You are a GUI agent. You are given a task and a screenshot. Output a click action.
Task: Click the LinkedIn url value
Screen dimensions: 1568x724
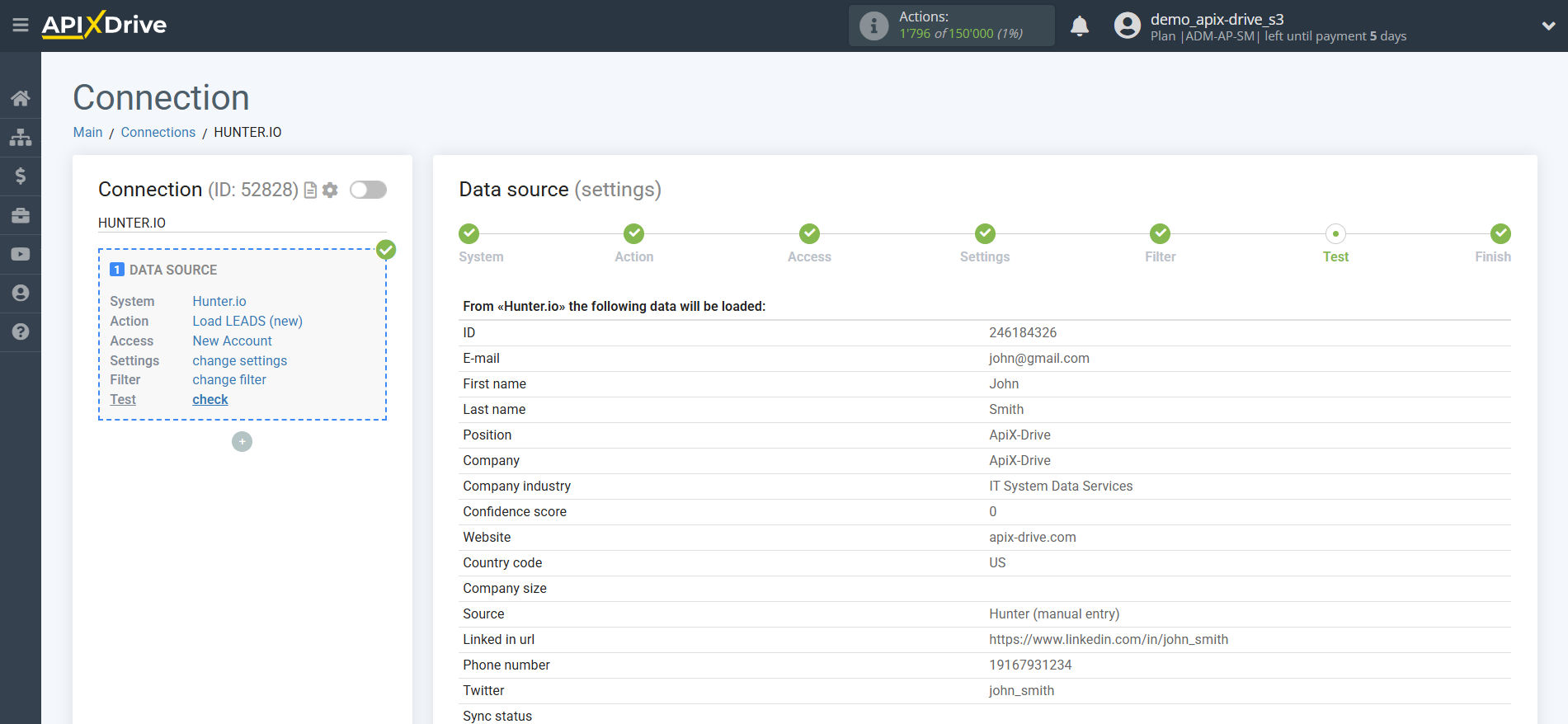(1109, 639)
